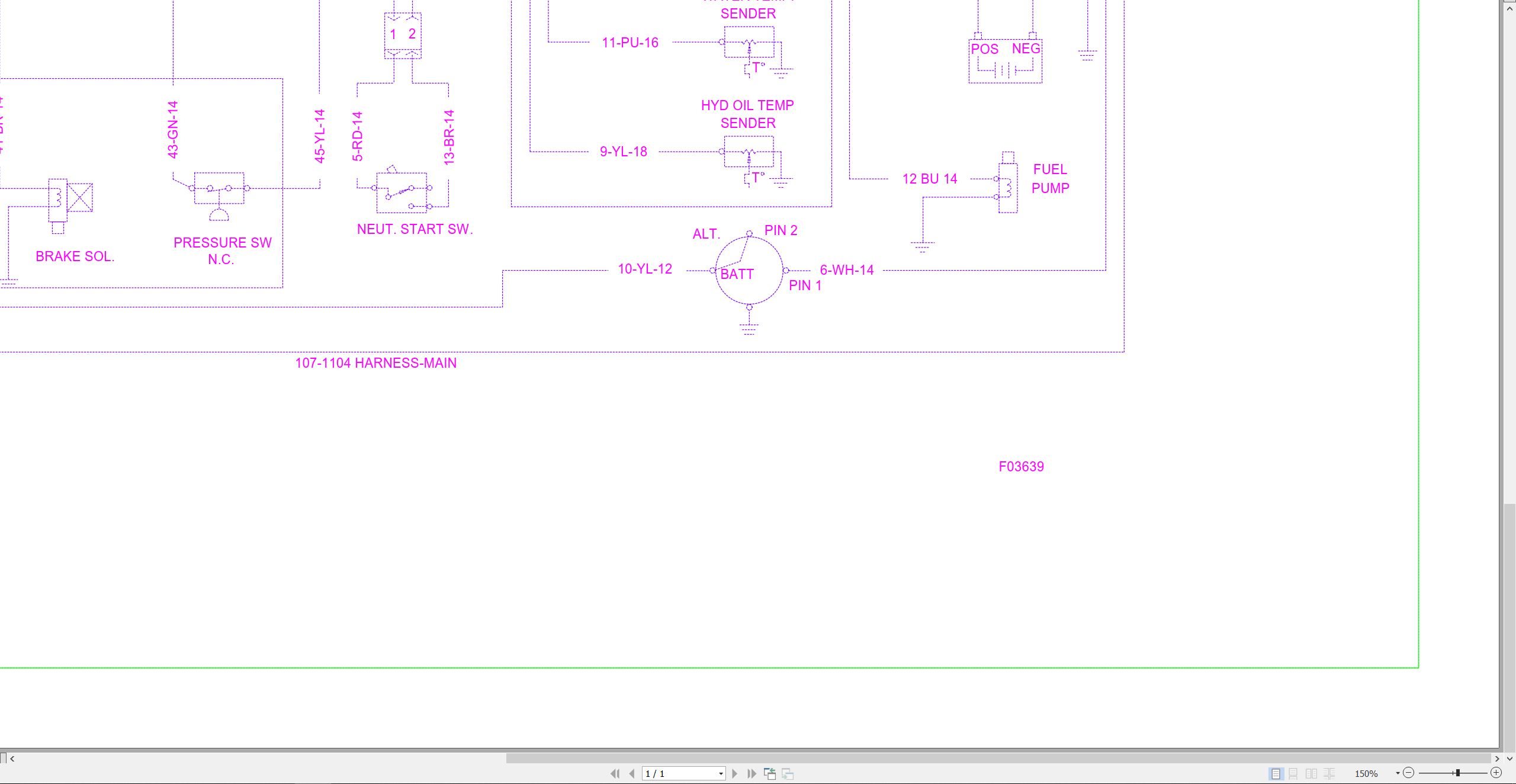Click the BATT text in alternator

click(x=737, y=274)
